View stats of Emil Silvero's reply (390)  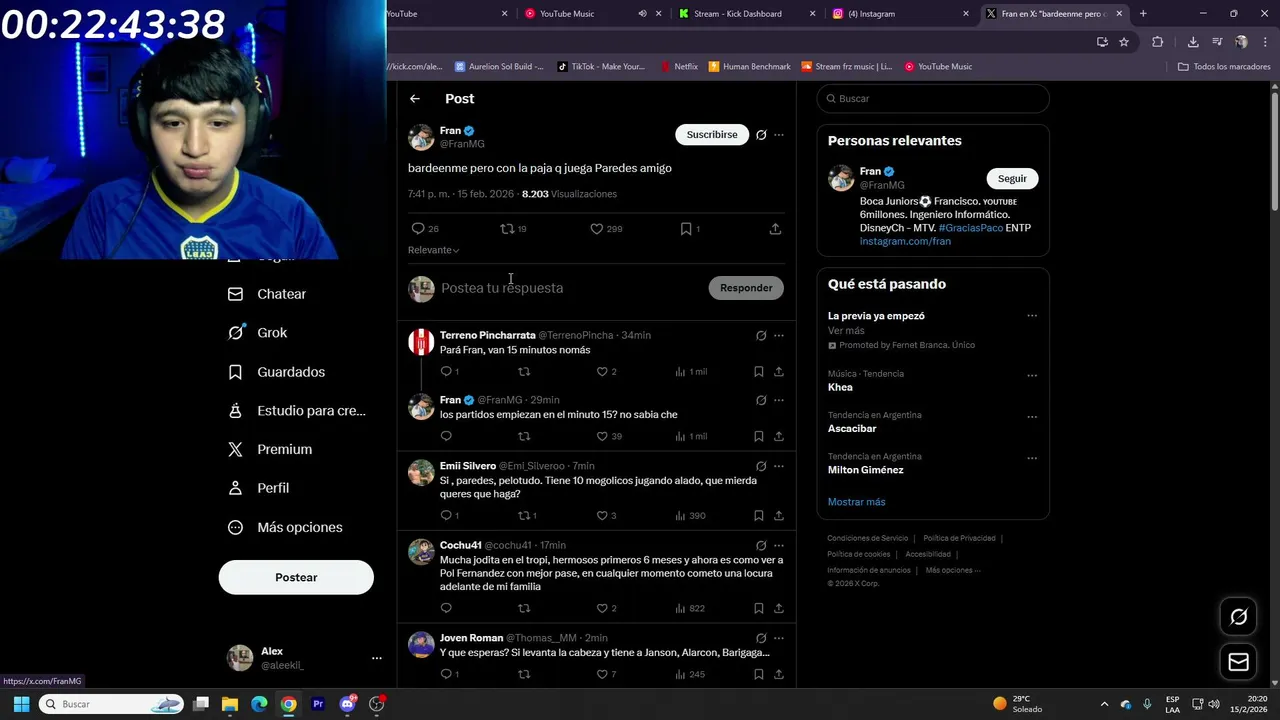[x=690, y=516]
